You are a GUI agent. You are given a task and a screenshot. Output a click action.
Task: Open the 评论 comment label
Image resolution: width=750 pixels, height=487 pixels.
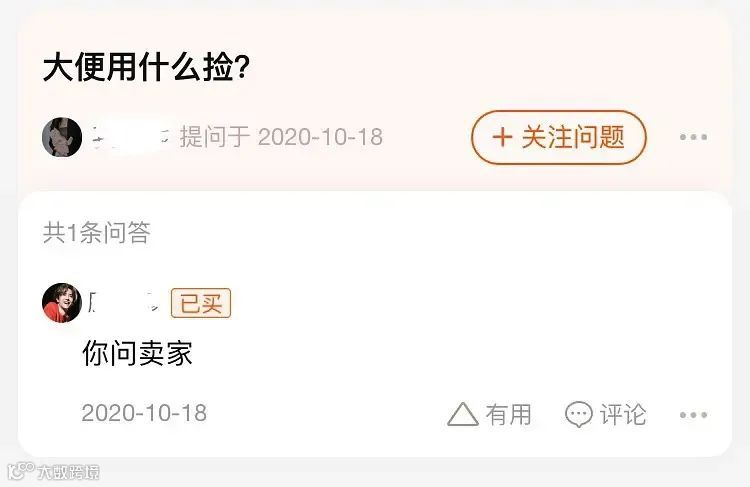coord(623,414)
